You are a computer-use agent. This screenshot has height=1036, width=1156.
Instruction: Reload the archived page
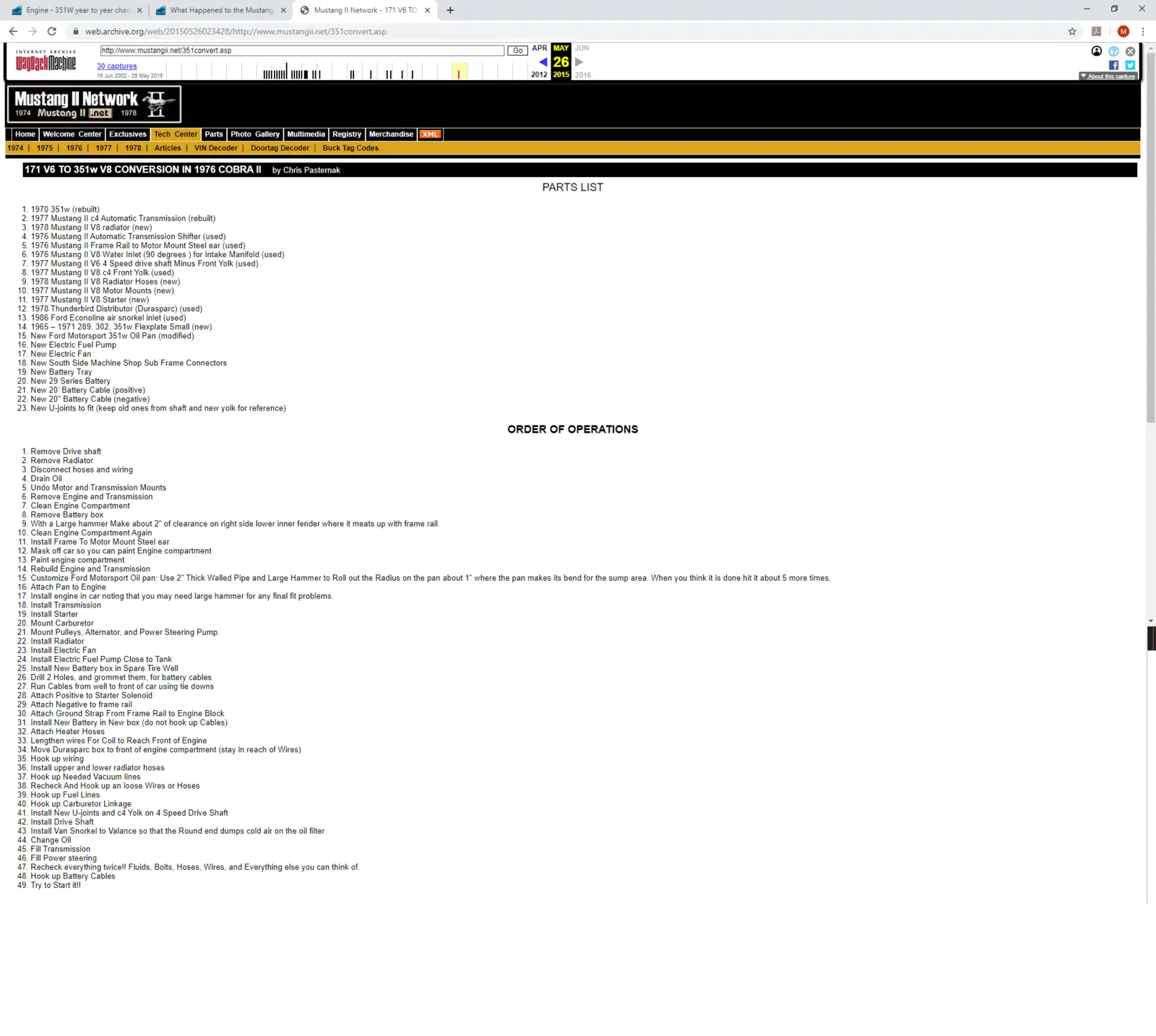(52, 31)
